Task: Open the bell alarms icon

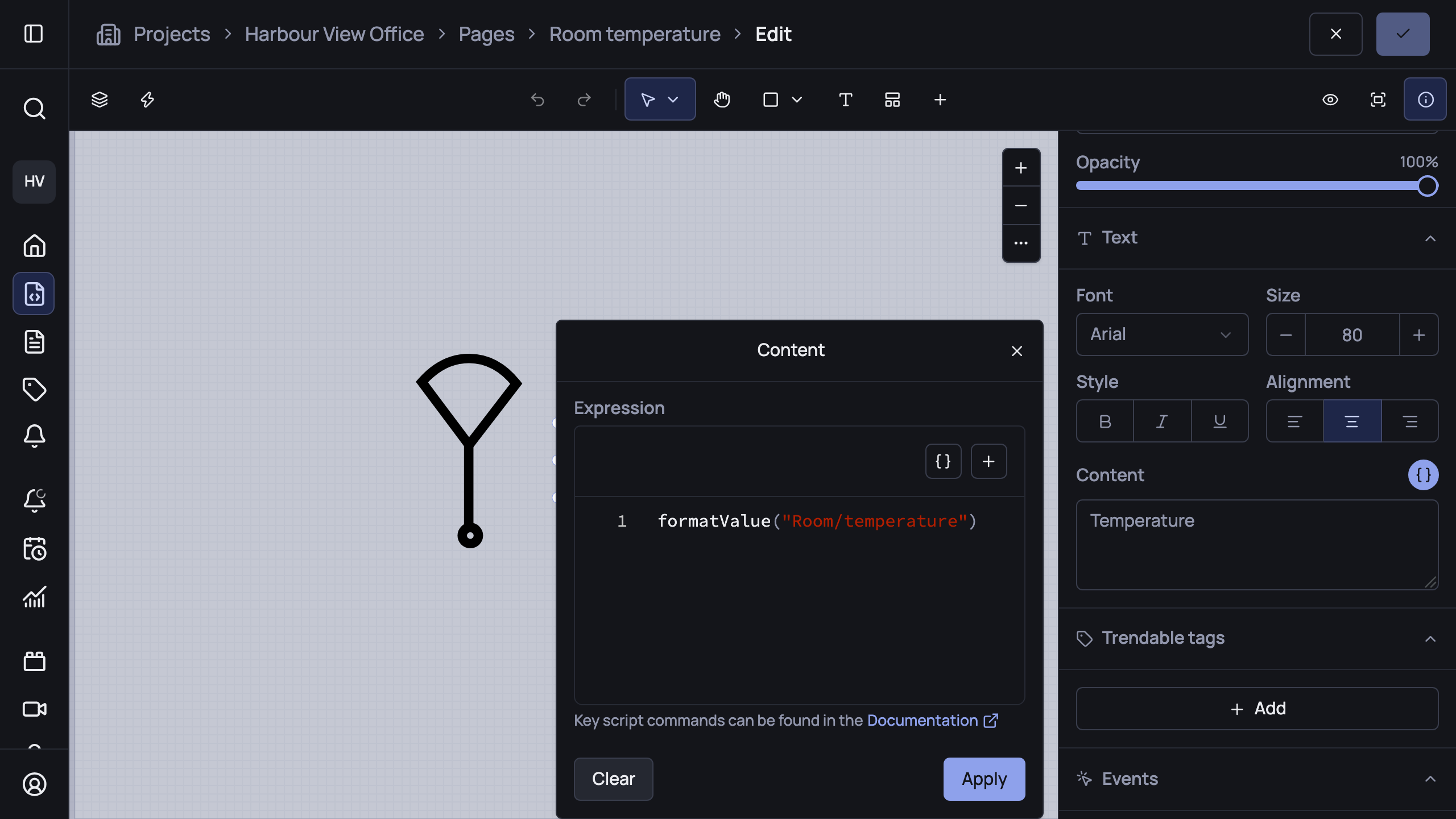Action: coord(34,436)
